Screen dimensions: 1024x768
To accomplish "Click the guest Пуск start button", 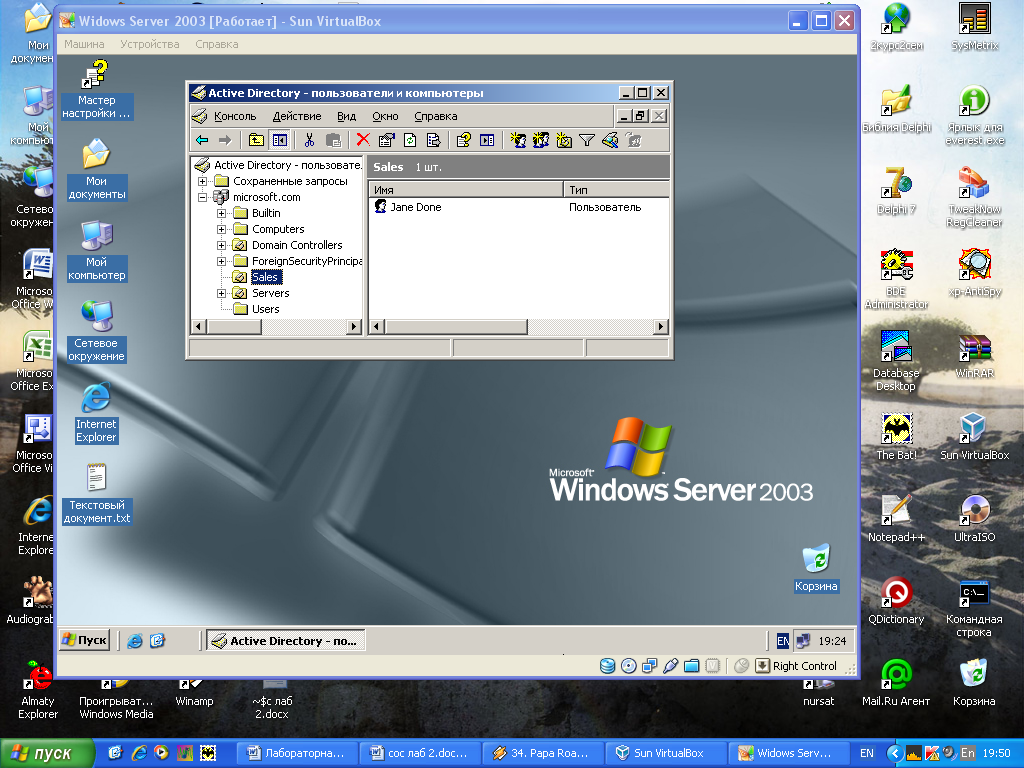I will pos(84,640).
